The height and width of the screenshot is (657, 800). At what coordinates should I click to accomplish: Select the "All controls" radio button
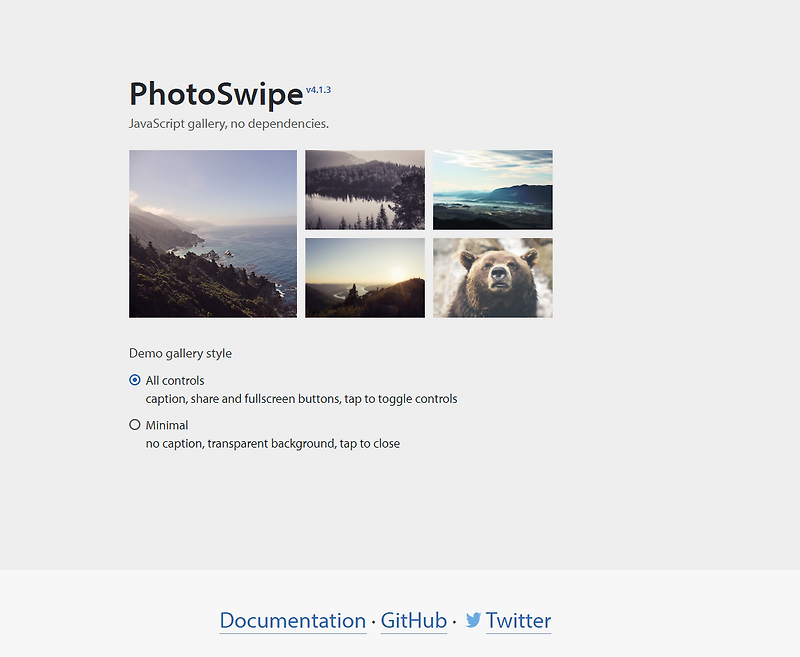[x=133, y=380]
